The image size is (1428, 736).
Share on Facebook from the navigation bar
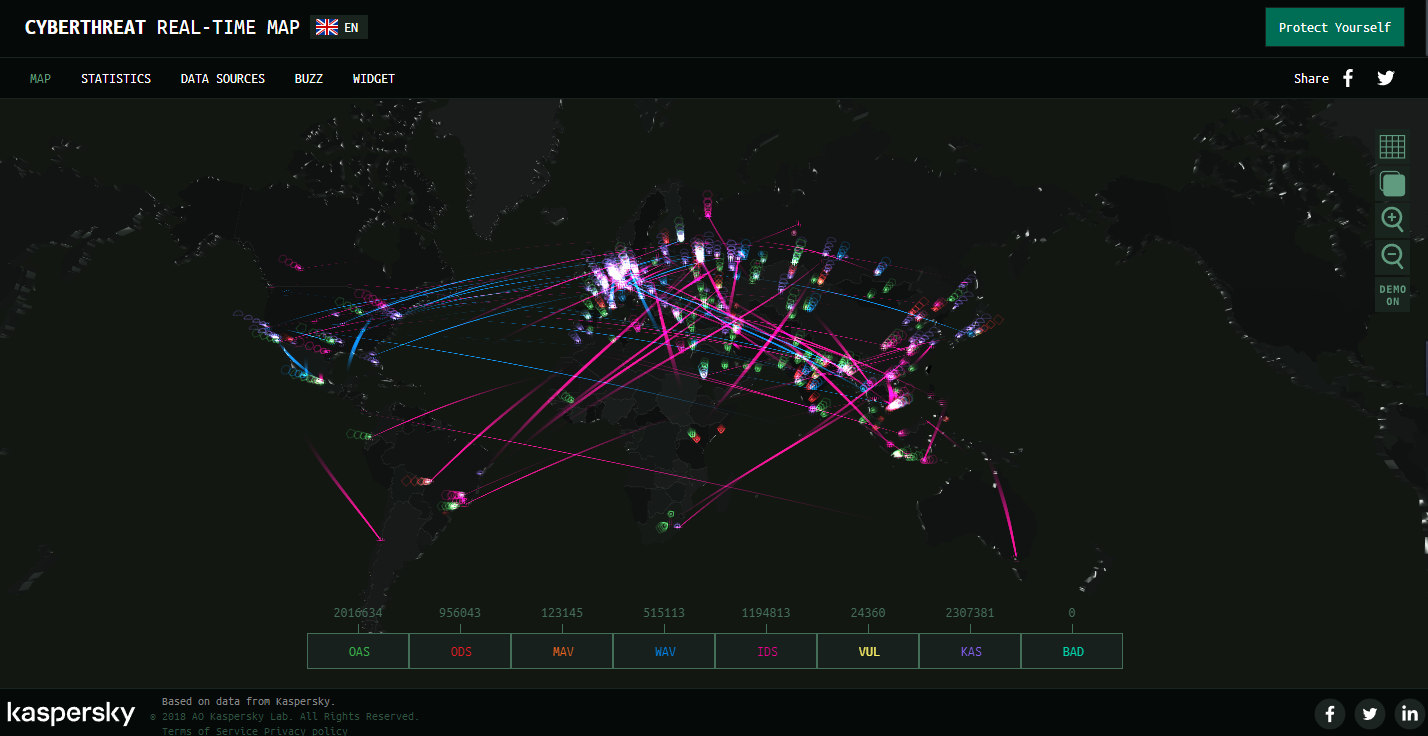tap(1348, 78)
